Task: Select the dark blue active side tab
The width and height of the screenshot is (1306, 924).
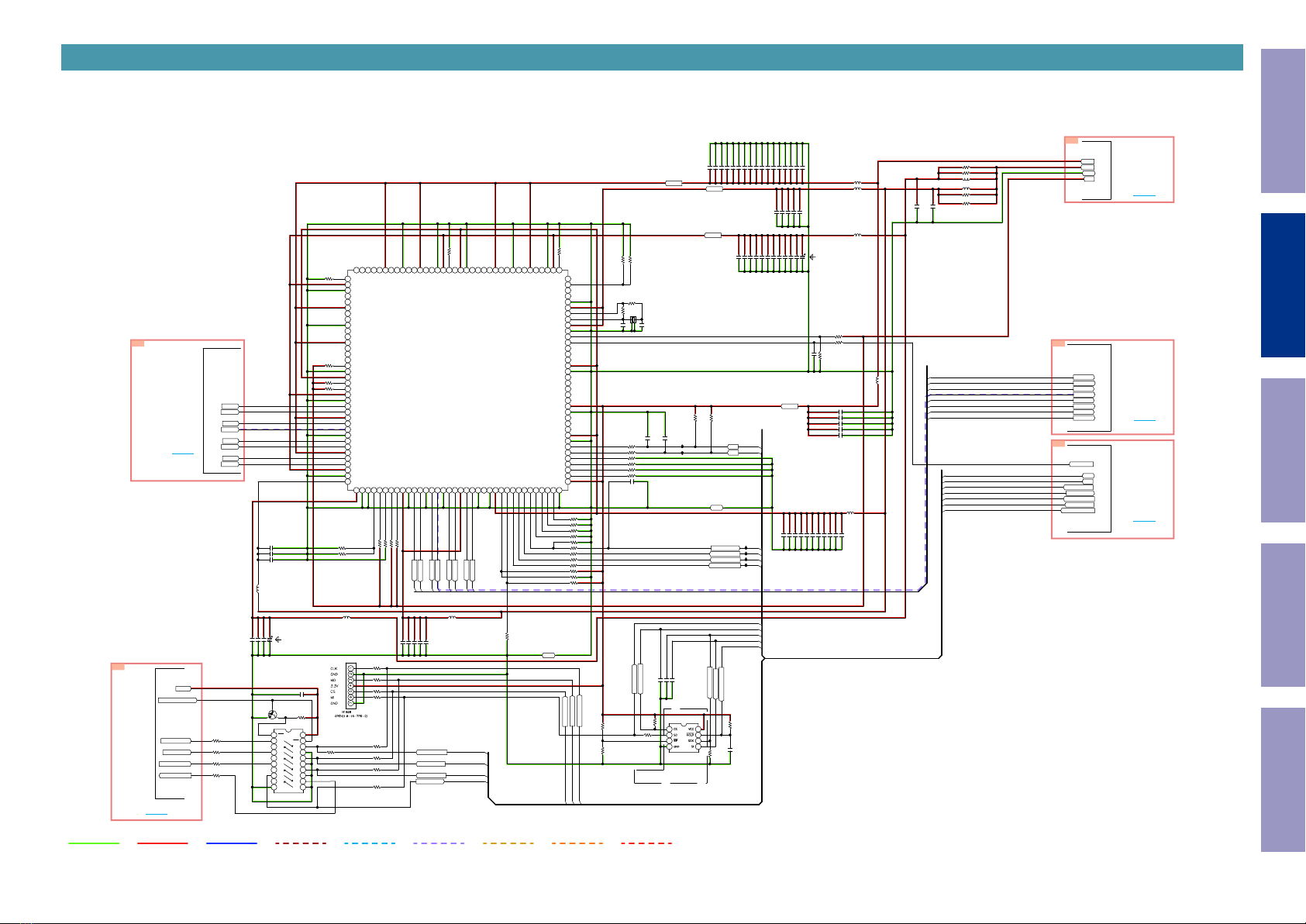Action: coord(1283,285)
